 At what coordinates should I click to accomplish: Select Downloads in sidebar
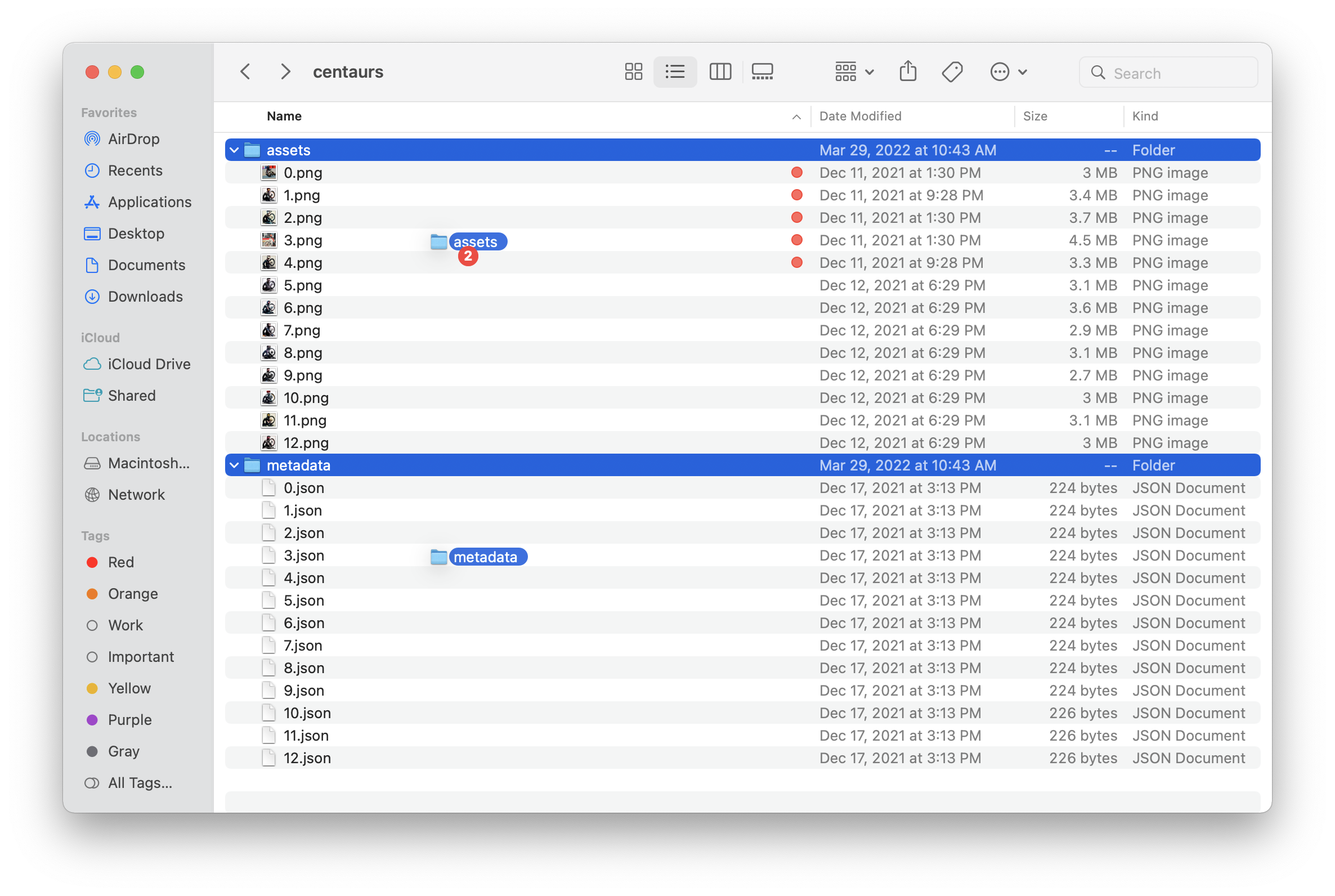(x=145, y=296)
